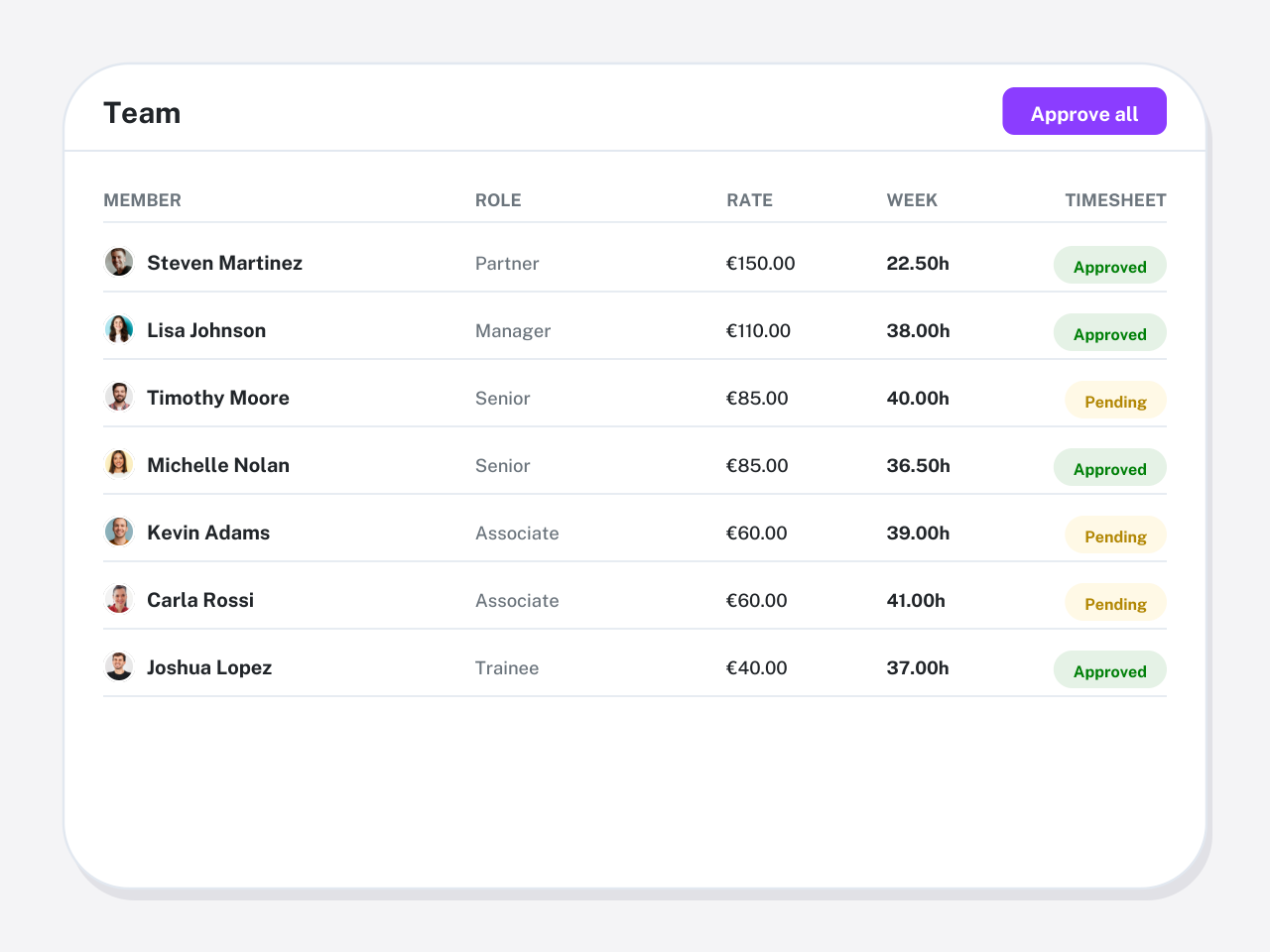Click the 39.00h weekly hours value
Image resolution: width=1270 pixels, height=952 pixels.
coord(918,534)
